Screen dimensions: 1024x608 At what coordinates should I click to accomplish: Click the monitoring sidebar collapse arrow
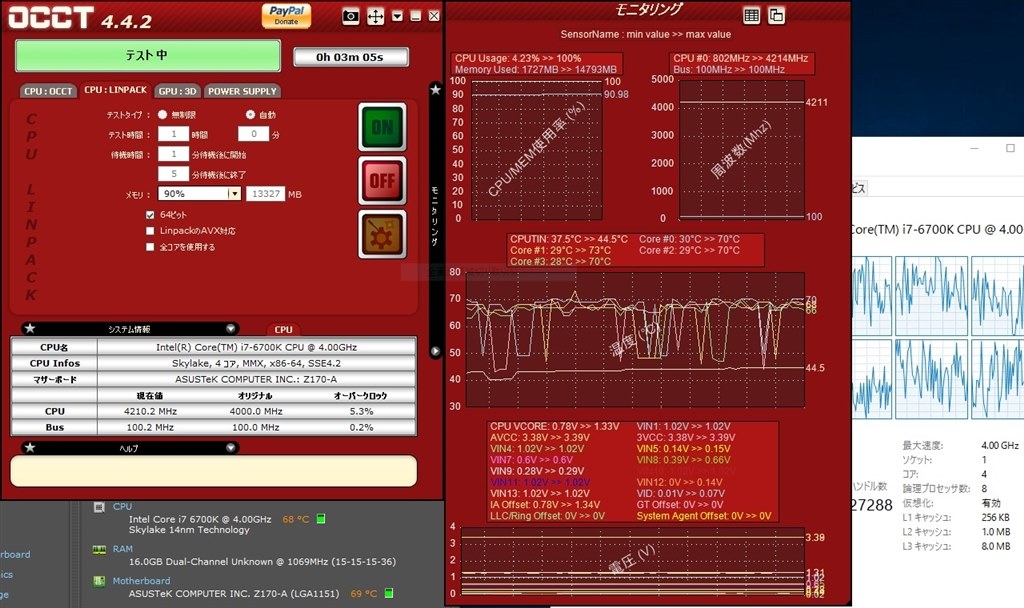436,351
